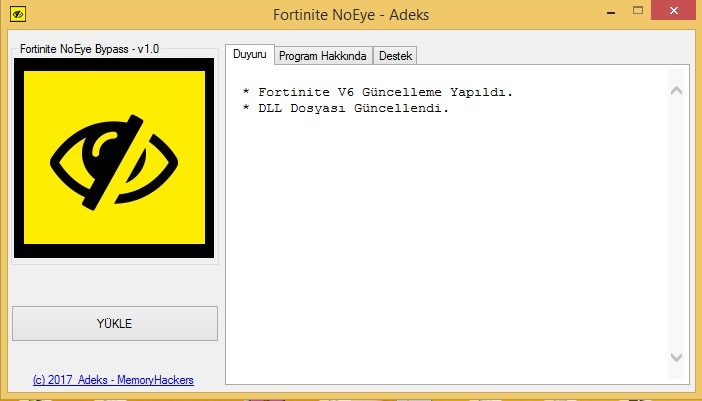This screenshot has width=702, height=401.
Task: Click the 'Fortinite NoEye - Adeks' window title
Action: point(351,15)
